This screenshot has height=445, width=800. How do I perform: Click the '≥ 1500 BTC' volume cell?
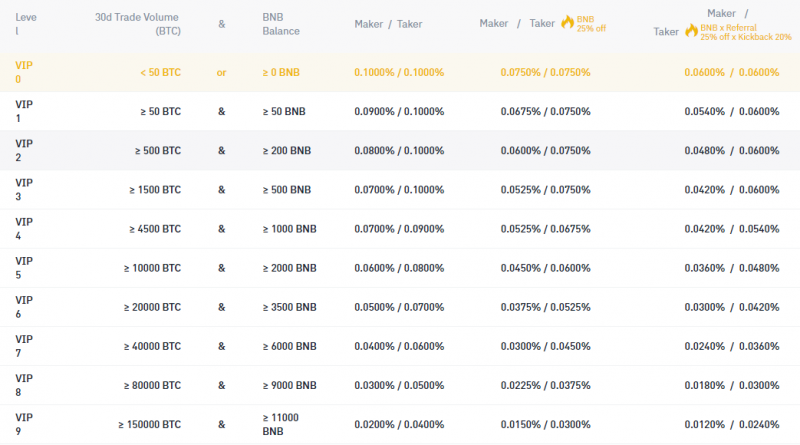tap(155, 189)
